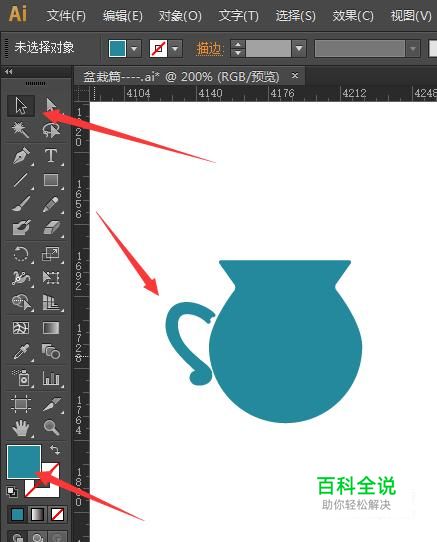Image resolution: width=437 pixels, height=542 pixels.
Task: Select the Rectangle tool
Action: tap(51, 180)
